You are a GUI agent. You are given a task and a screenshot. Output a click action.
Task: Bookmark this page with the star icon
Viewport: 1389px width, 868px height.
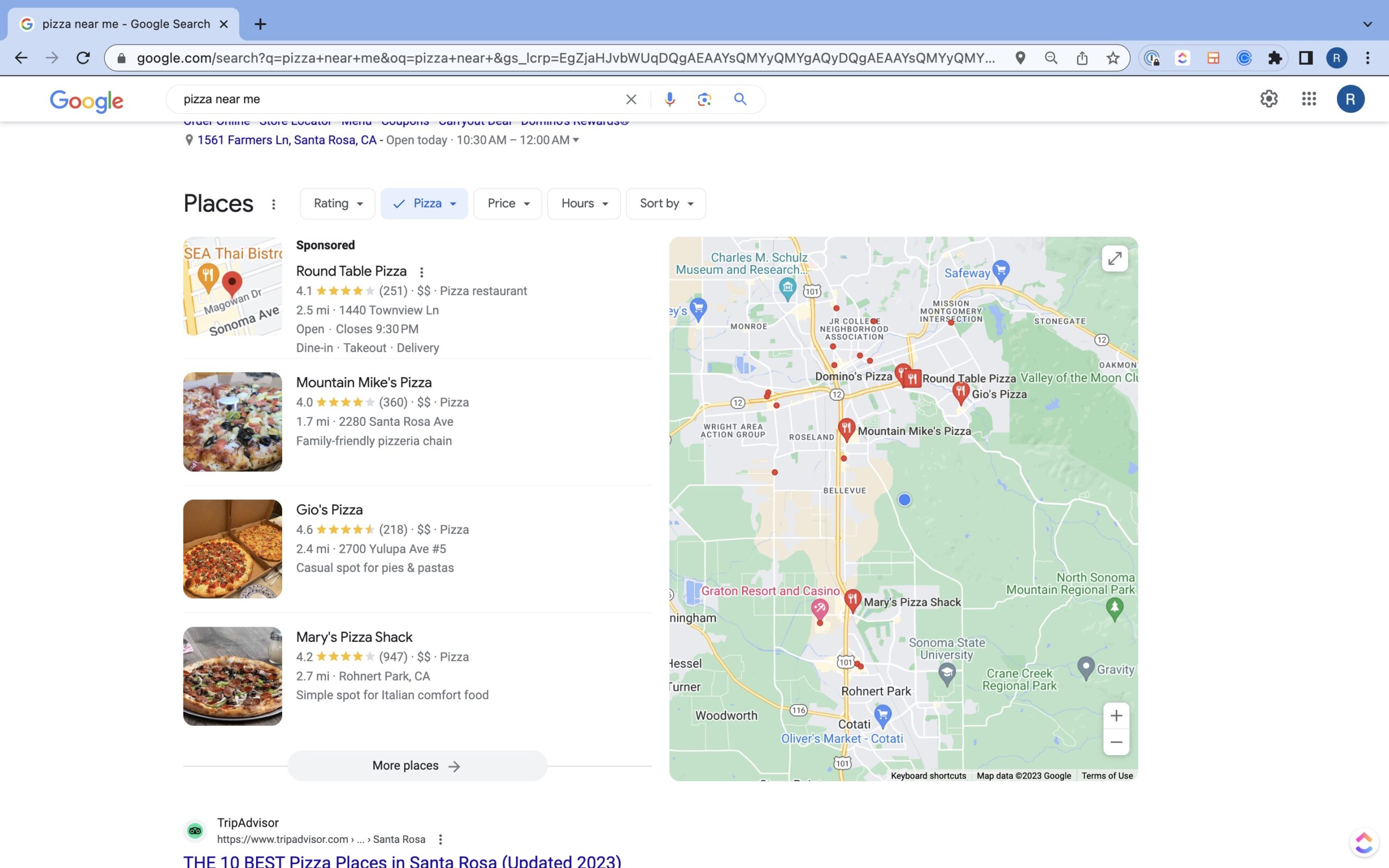(x=1113, y=58)
